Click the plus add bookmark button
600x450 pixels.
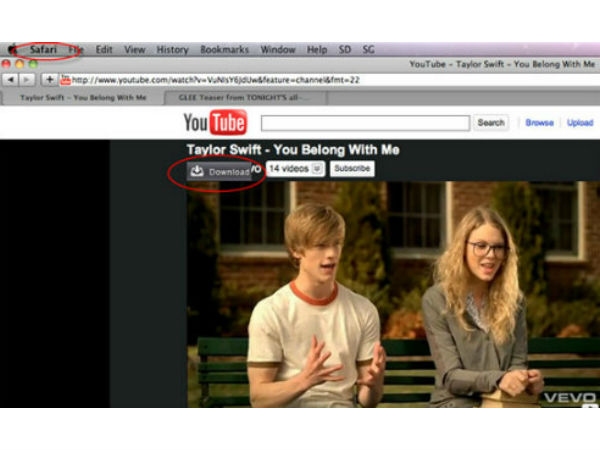click(49, 80)
